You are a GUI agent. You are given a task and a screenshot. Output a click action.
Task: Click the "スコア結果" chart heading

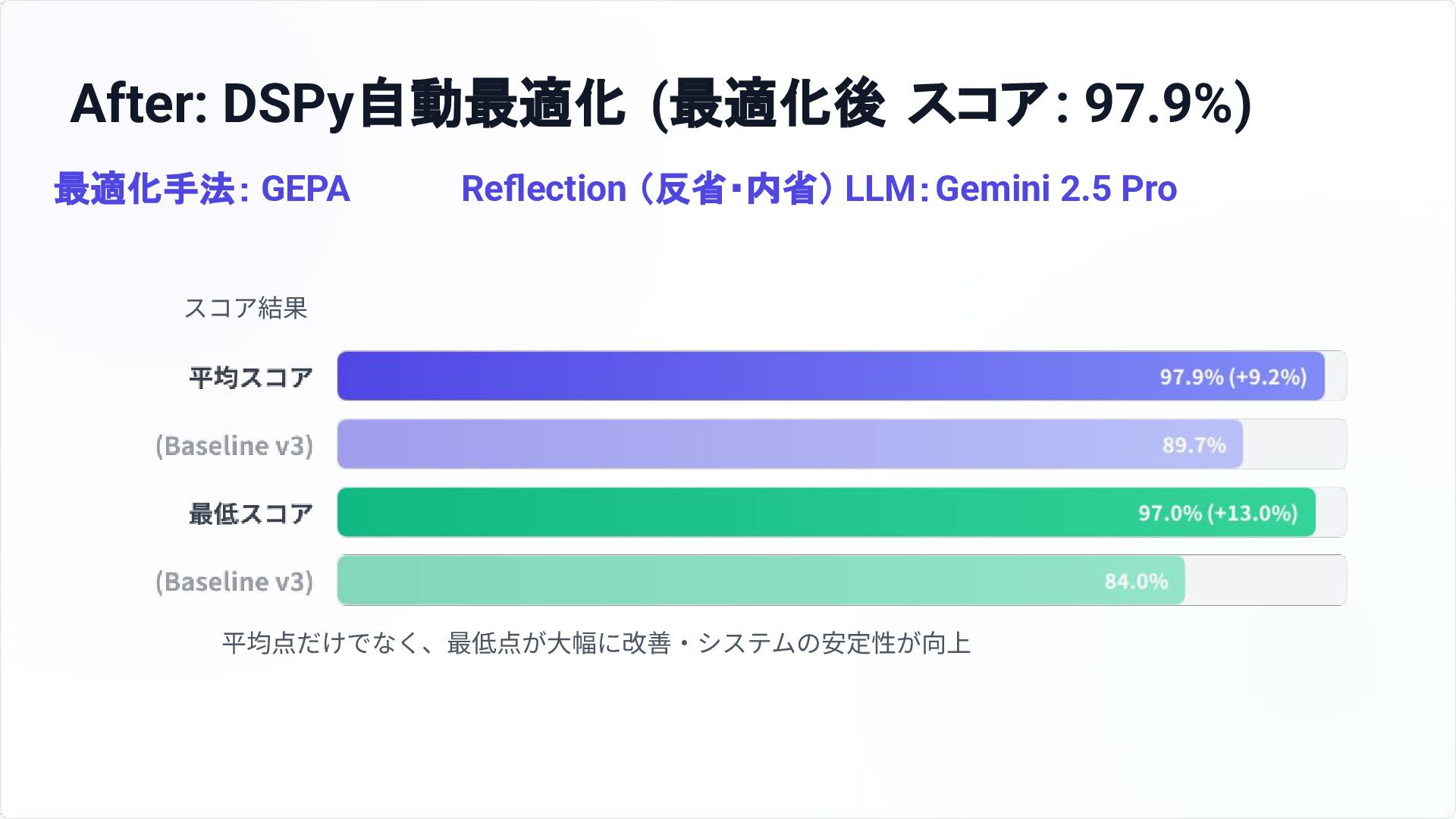pyautogui.click(x=246, y=308)
